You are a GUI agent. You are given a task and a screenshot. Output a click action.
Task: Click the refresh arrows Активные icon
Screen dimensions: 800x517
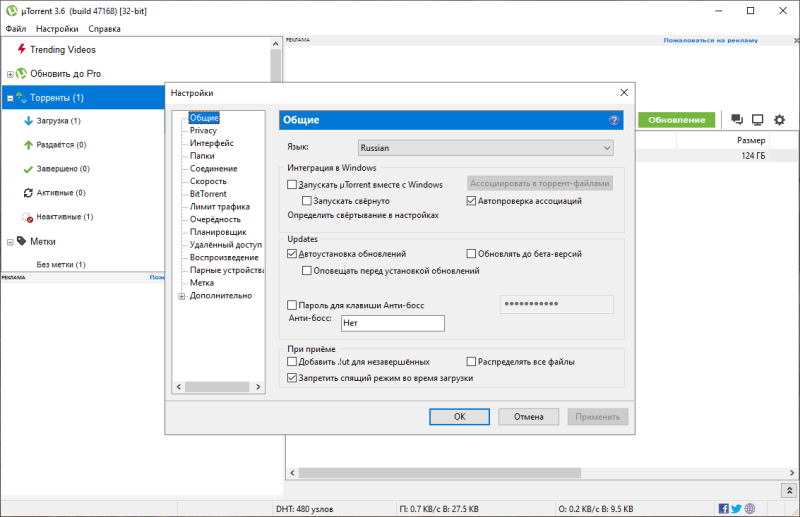(x=29, y=193)
